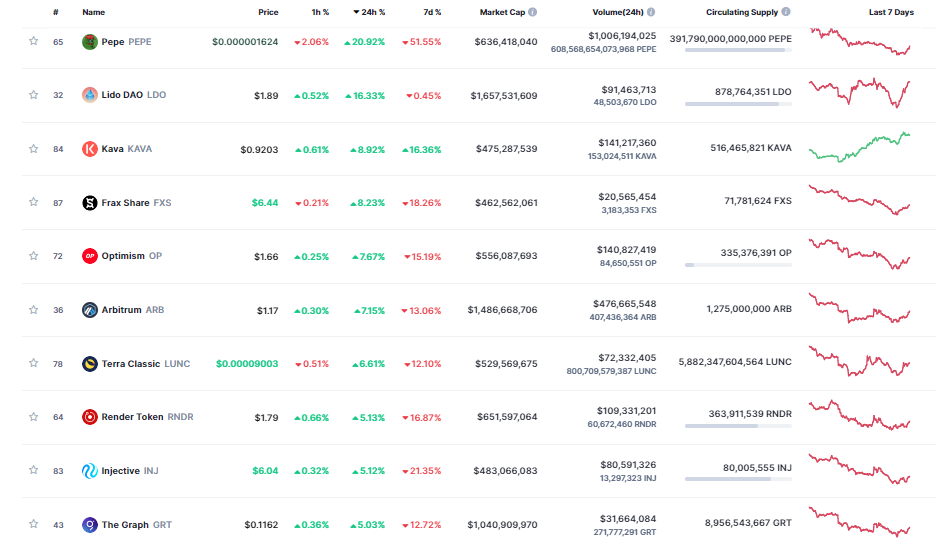Image resolution: width=944 pixels, height=547 pixels.
Task: Sort by Volume(24h) column header
Action: pyautogui.click(x=618, y=12)
